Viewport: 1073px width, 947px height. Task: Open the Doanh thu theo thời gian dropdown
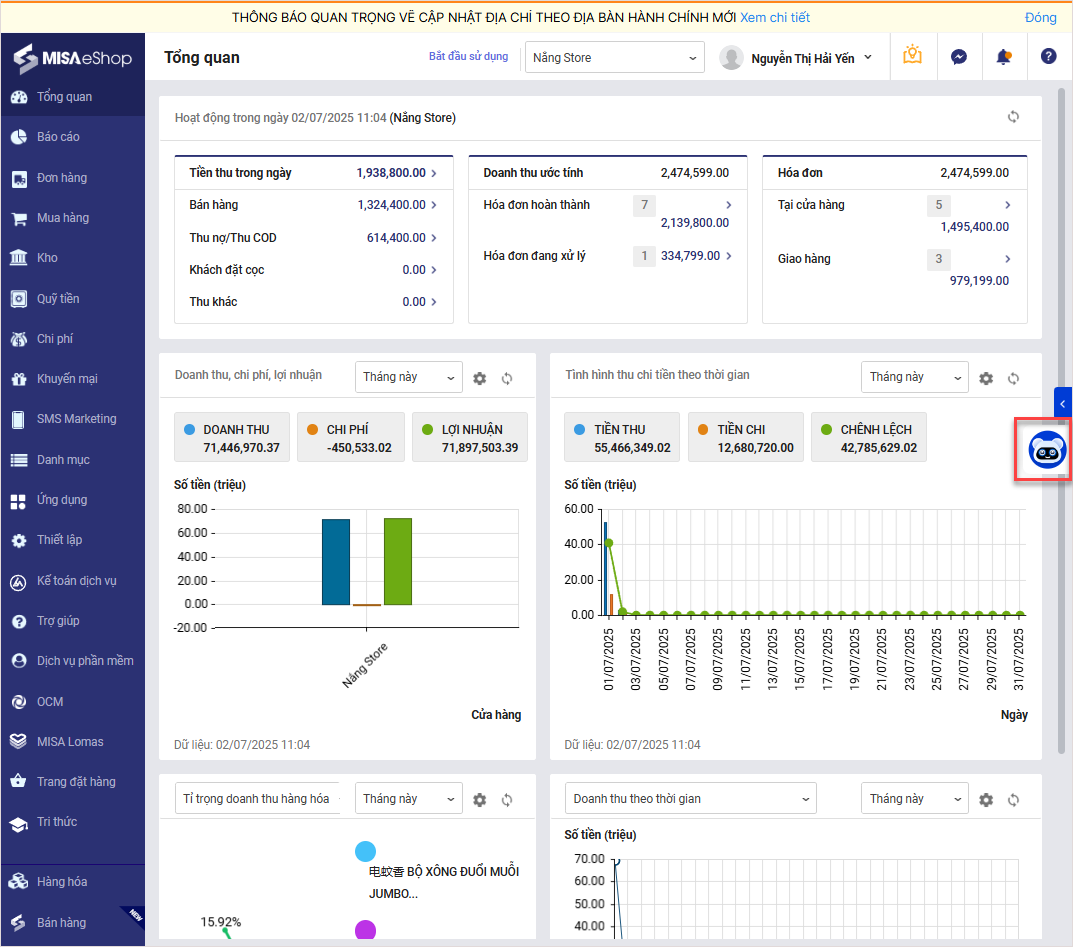click(690, 799)
